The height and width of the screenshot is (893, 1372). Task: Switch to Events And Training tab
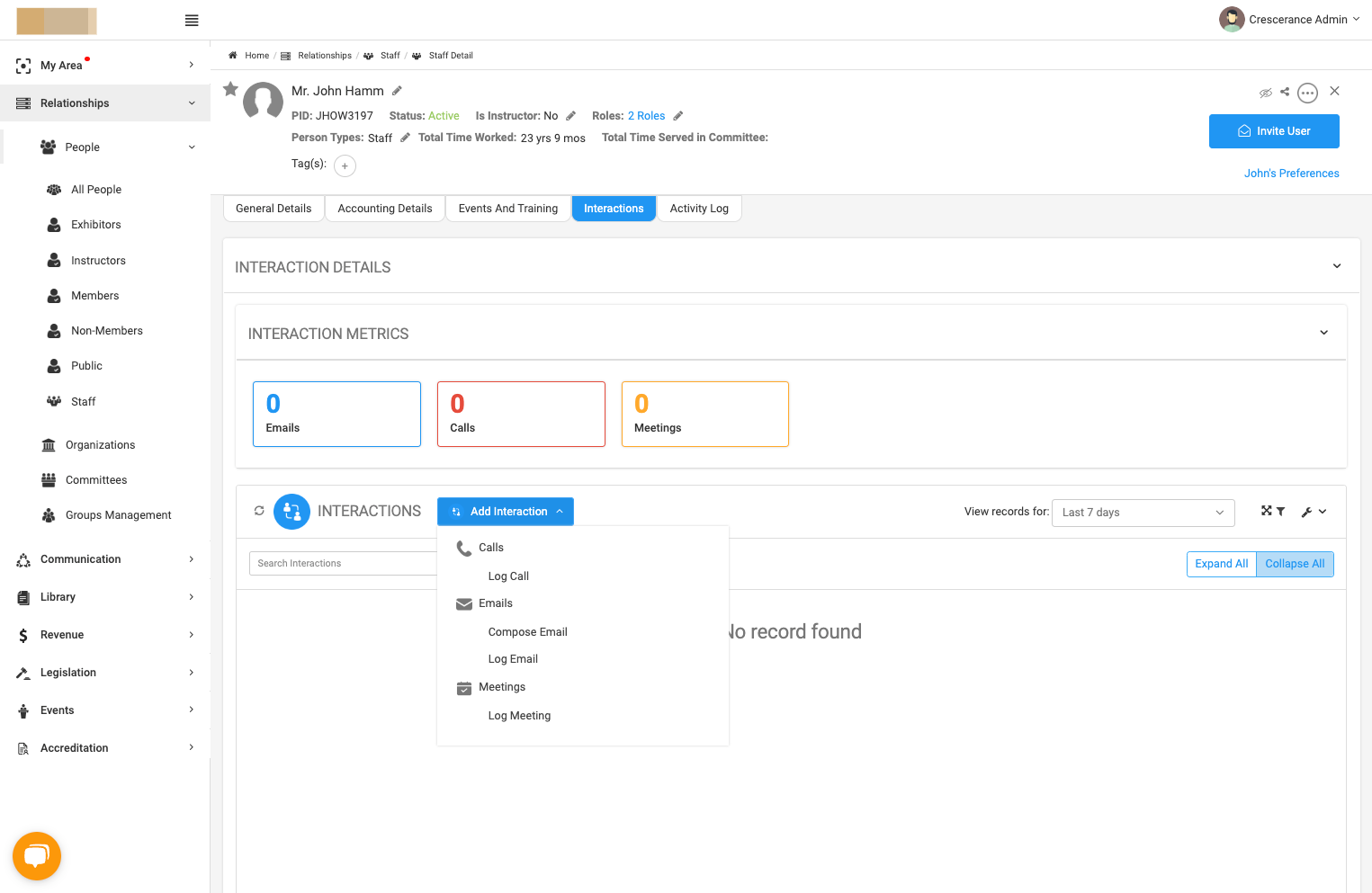click(x=508, y=209)
